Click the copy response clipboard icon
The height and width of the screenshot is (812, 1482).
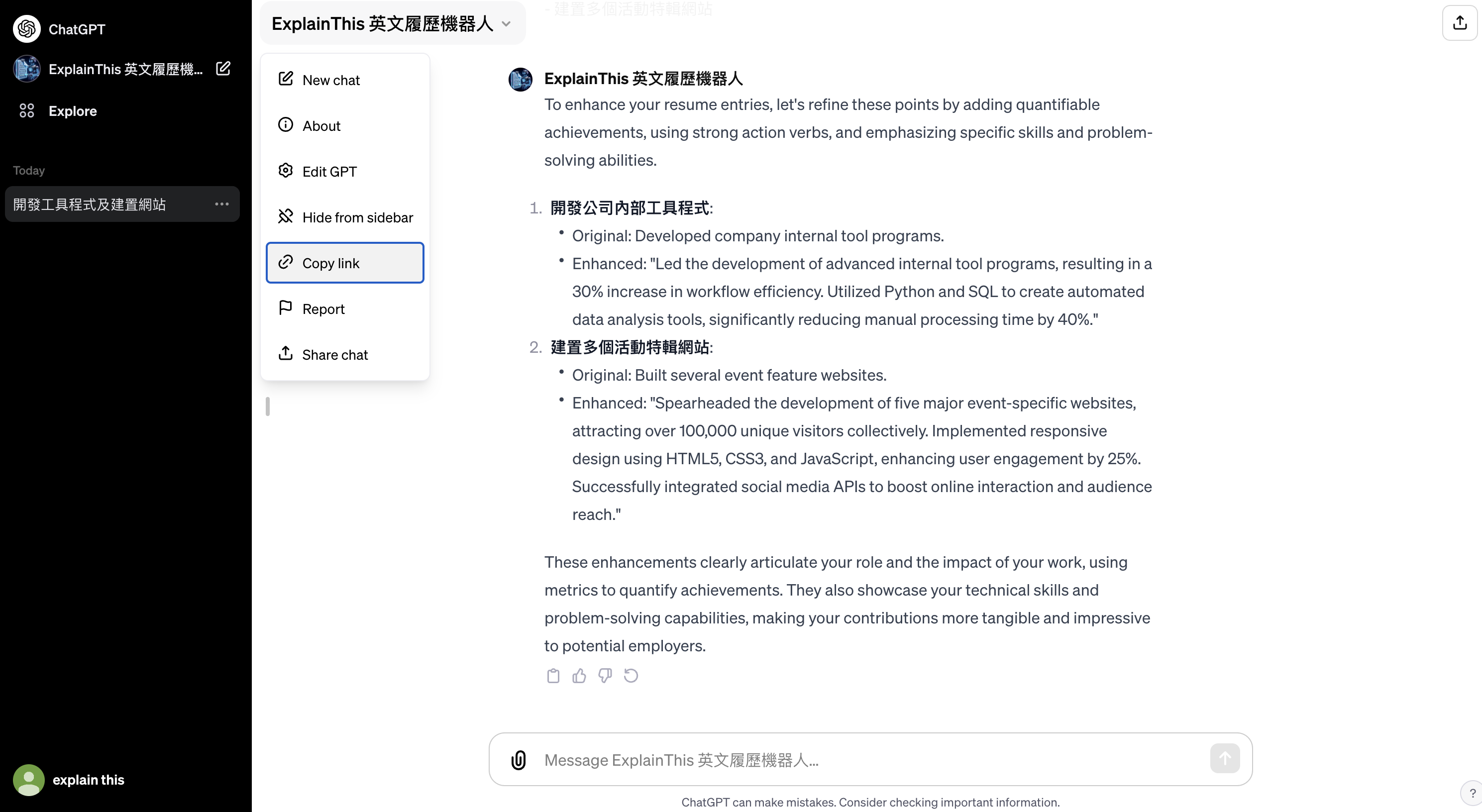[x=553, y=676]
